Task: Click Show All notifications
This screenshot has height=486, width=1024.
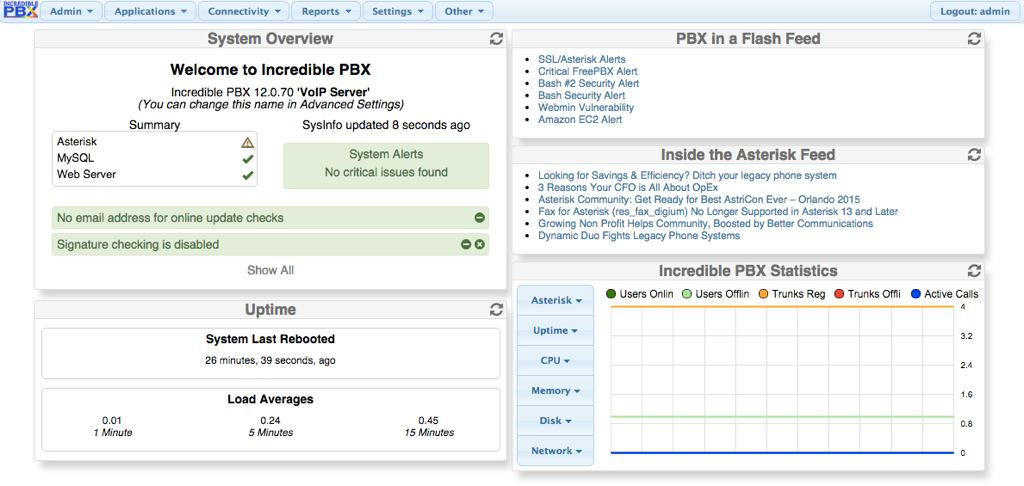Action: pos(270,270)
